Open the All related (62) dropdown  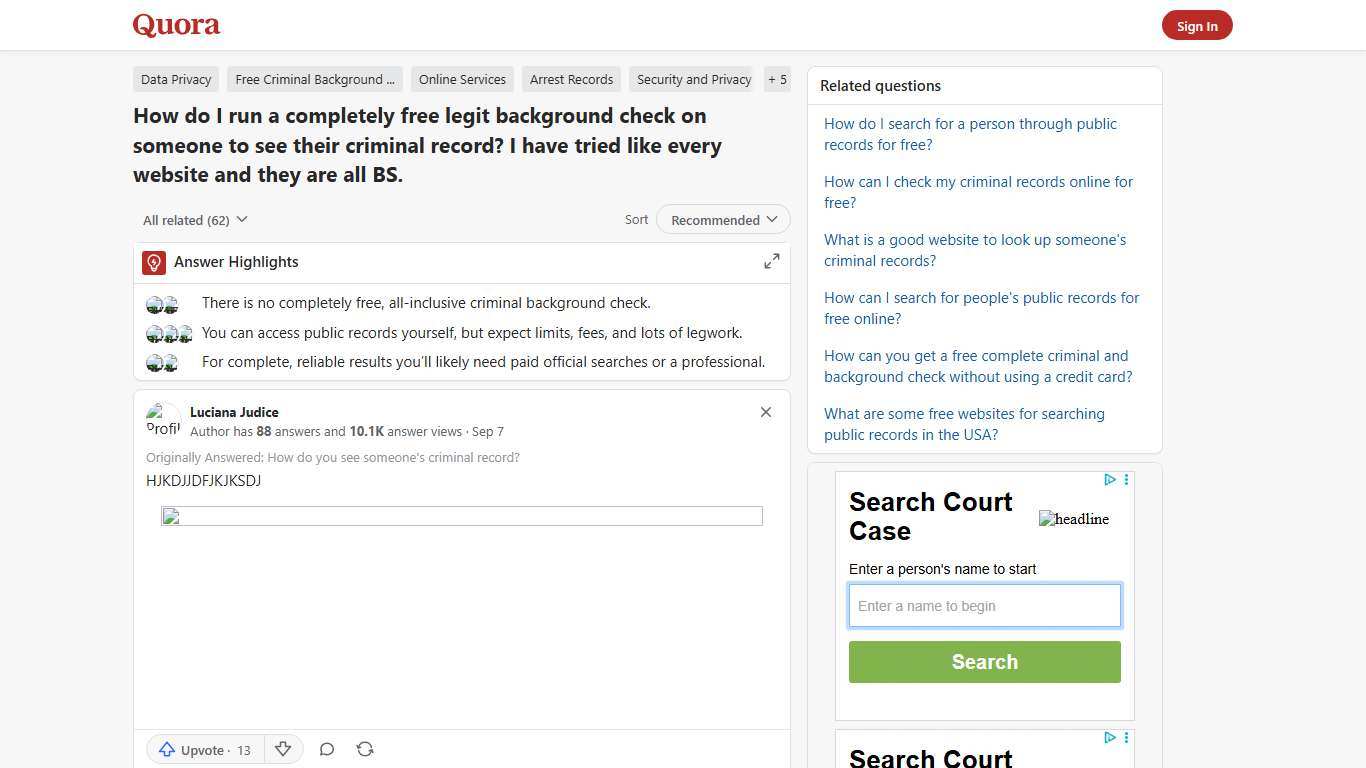click(x=195, y=219)
